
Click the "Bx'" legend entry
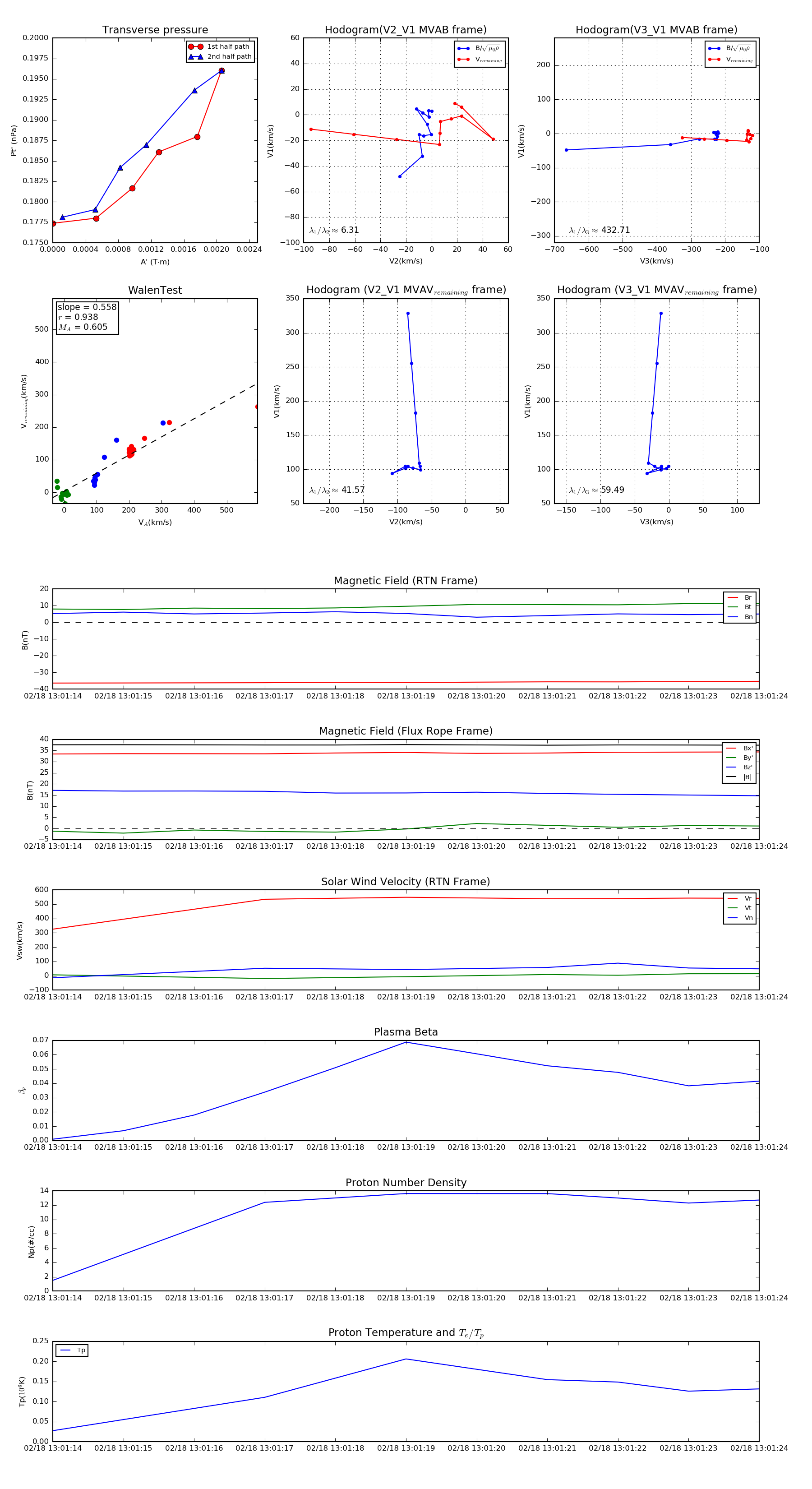pos(739,749)
